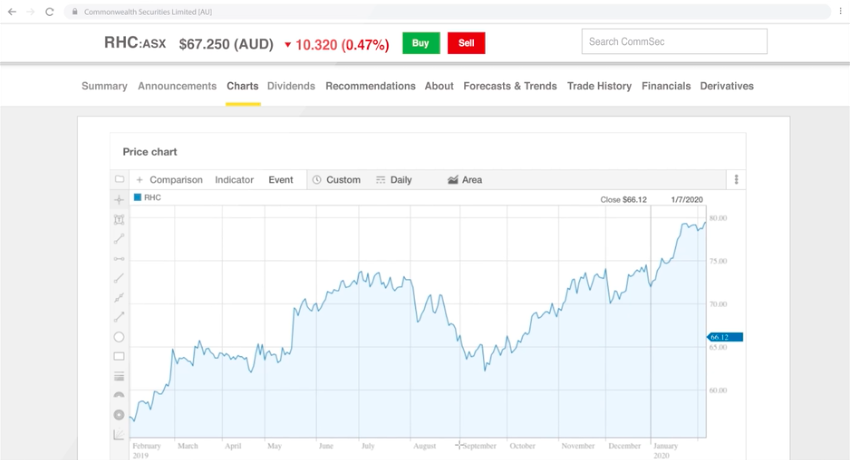Open the Custom date range selector
This screenshot has width=850, height=460.
click(337, 180)
